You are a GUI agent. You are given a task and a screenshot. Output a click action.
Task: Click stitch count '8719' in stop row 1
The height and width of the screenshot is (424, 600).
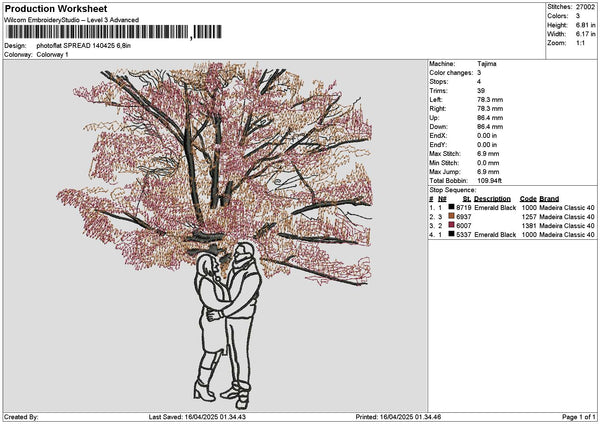(464, 208)
